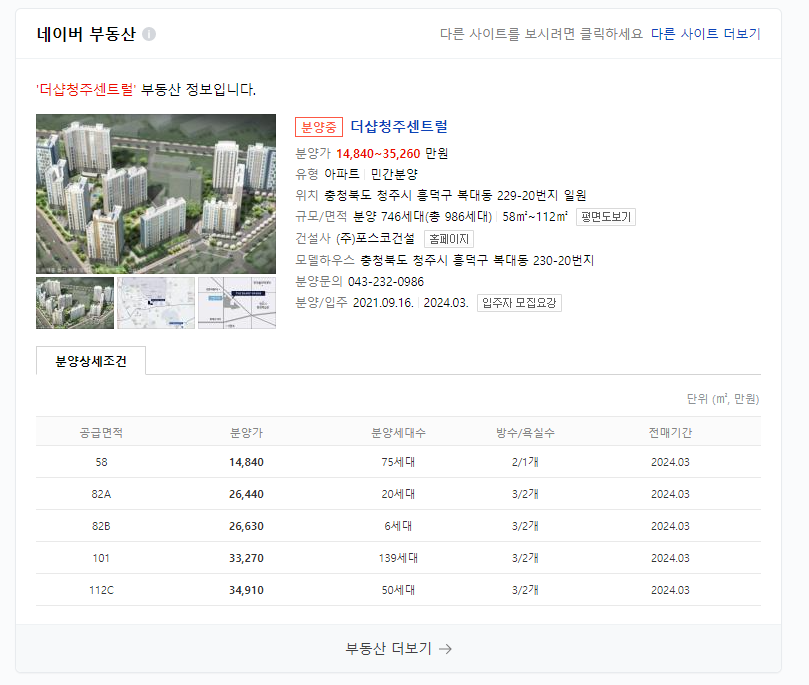This screenshot has width=809, height=685.
Task: Click the 분양가 column header in the table
Action: click(x=246, y=432)
